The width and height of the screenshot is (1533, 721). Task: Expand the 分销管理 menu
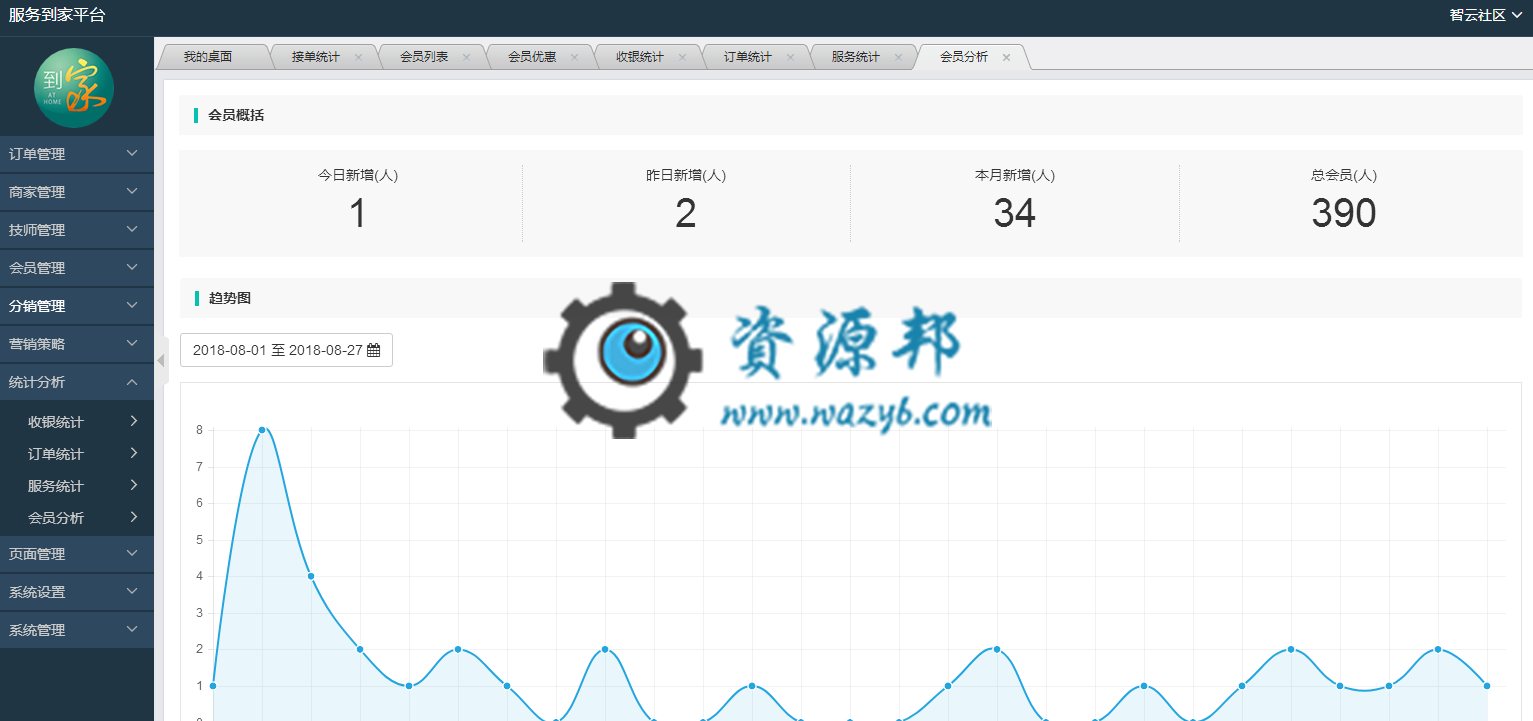pyautogui.click(x=77, y=306)
